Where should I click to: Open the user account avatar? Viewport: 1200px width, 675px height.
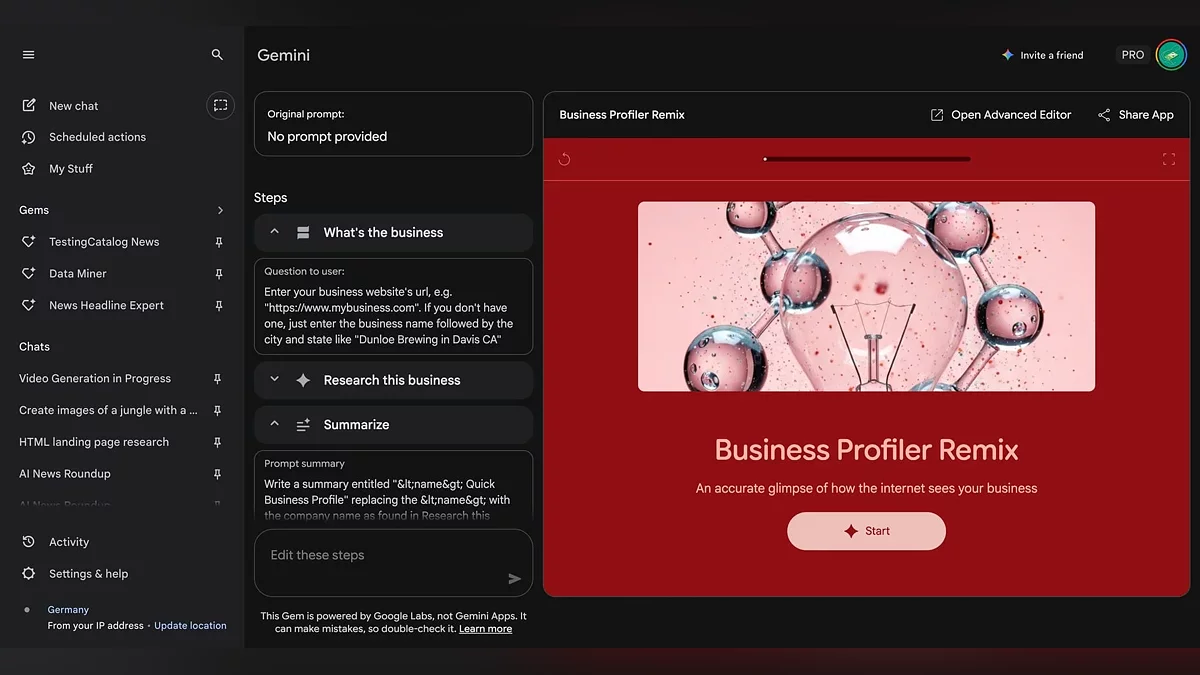[1171, 55]
